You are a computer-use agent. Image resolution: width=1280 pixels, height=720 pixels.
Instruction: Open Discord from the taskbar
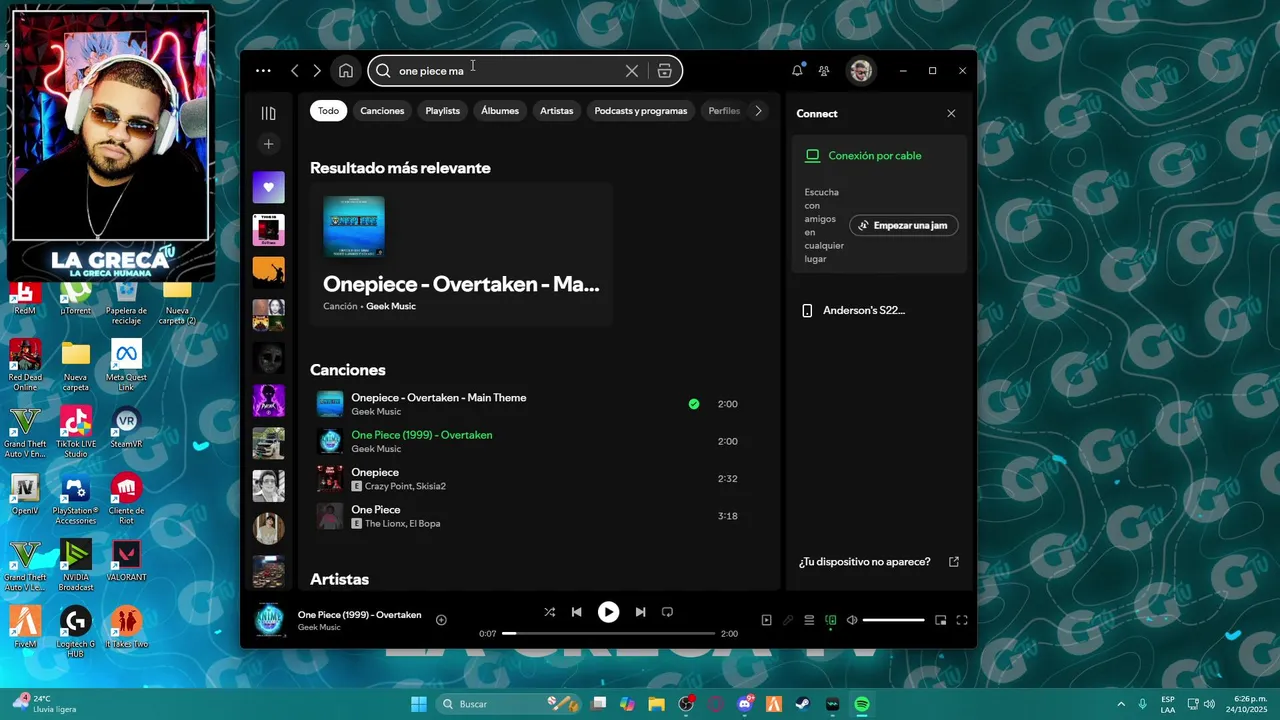pyautogui.click(x=744, y=704)
